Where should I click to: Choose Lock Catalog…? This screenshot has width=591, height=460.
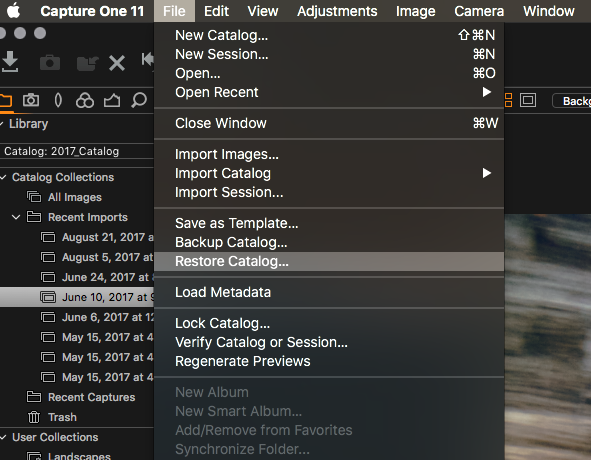click(x=329, y=323)
